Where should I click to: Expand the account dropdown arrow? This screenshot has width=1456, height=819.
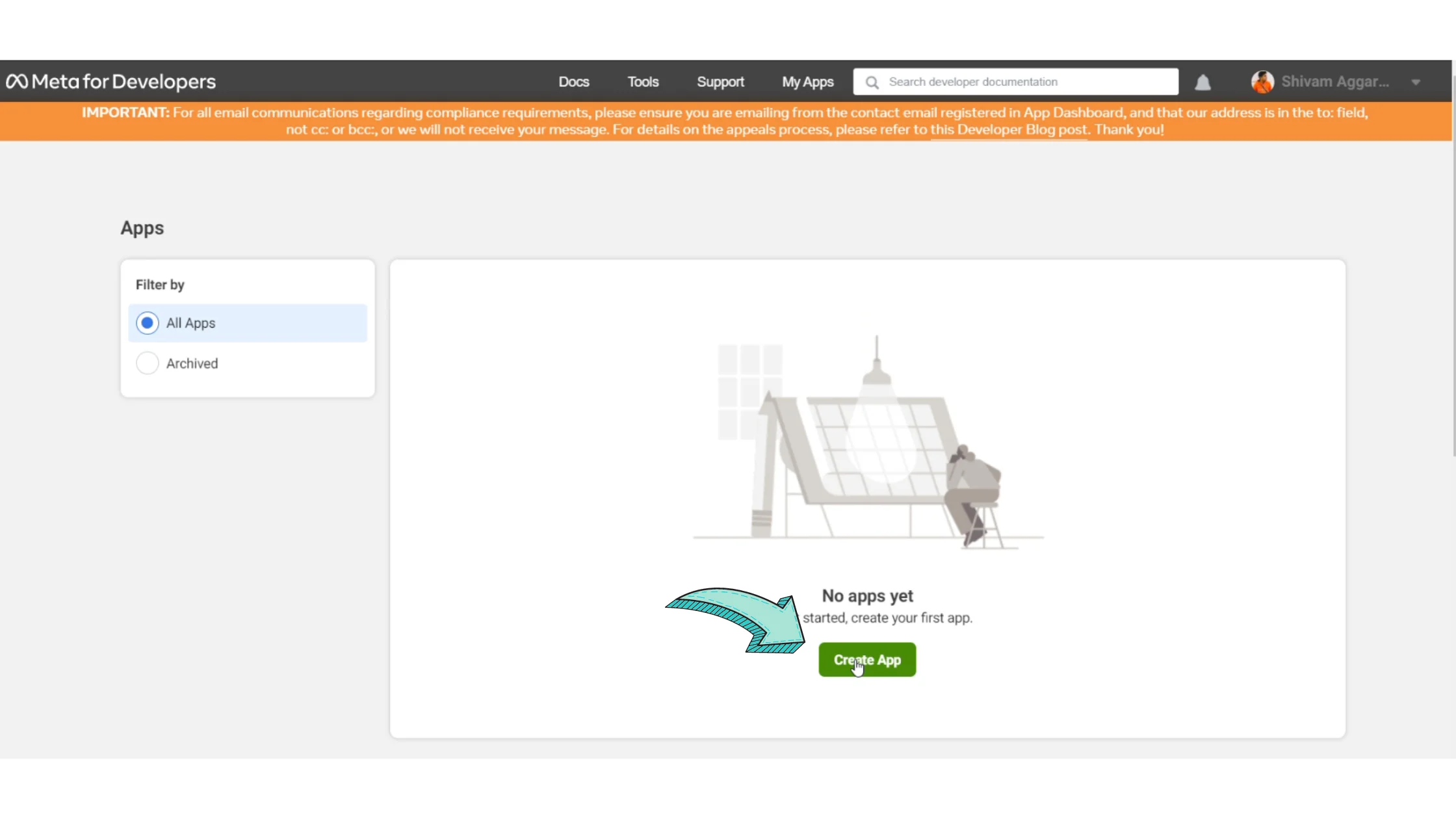pyautogui.click(x=1416, y=83)
